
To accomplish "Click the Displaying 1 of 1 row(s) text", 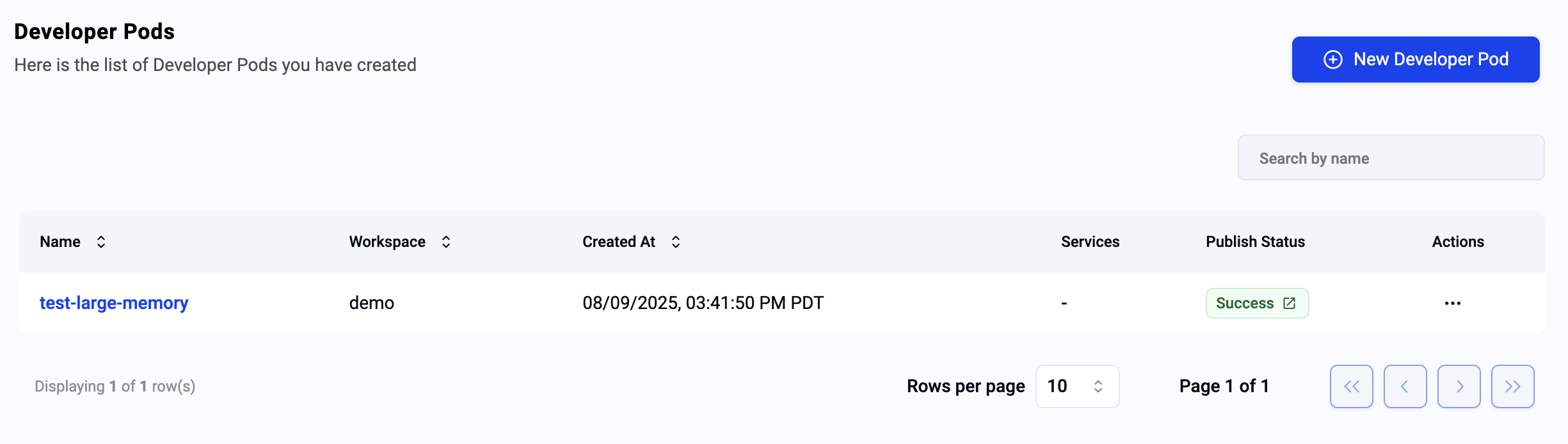I will 115,386.
